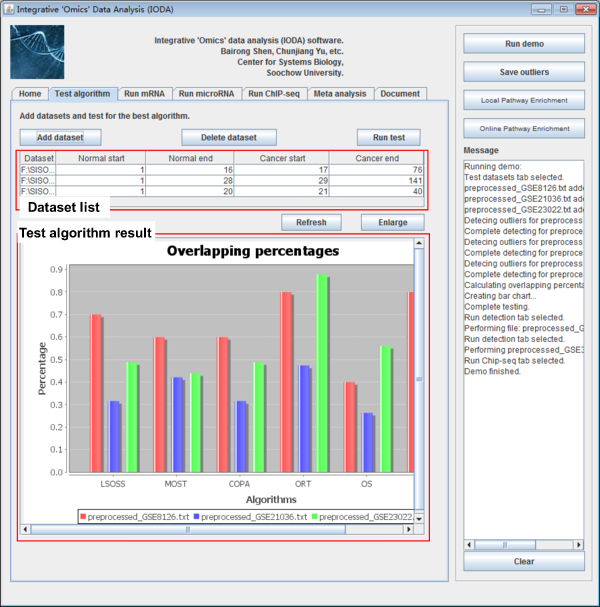
Task: Select the Test algorithm tab
Action: click(x=82, y=94)
